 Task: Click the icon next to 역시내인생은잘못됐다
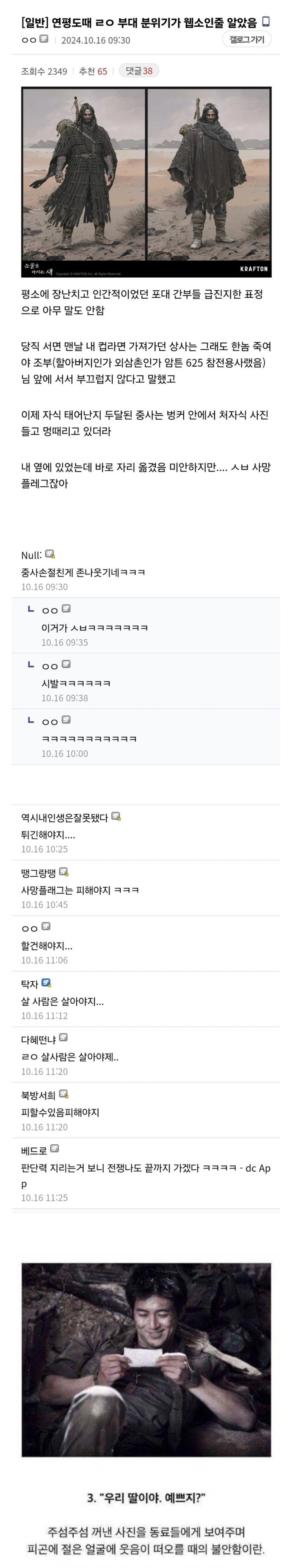[x=116, y=816]
